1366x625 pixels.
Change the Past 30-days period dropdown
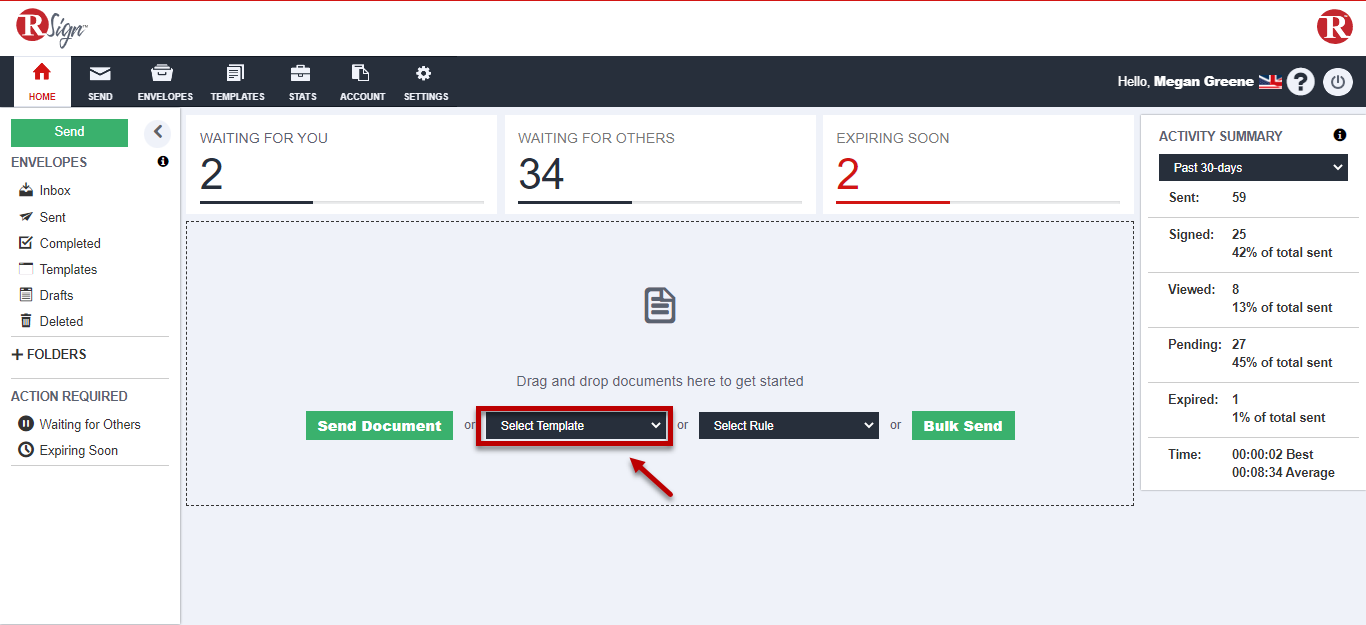coord(1253,168)
